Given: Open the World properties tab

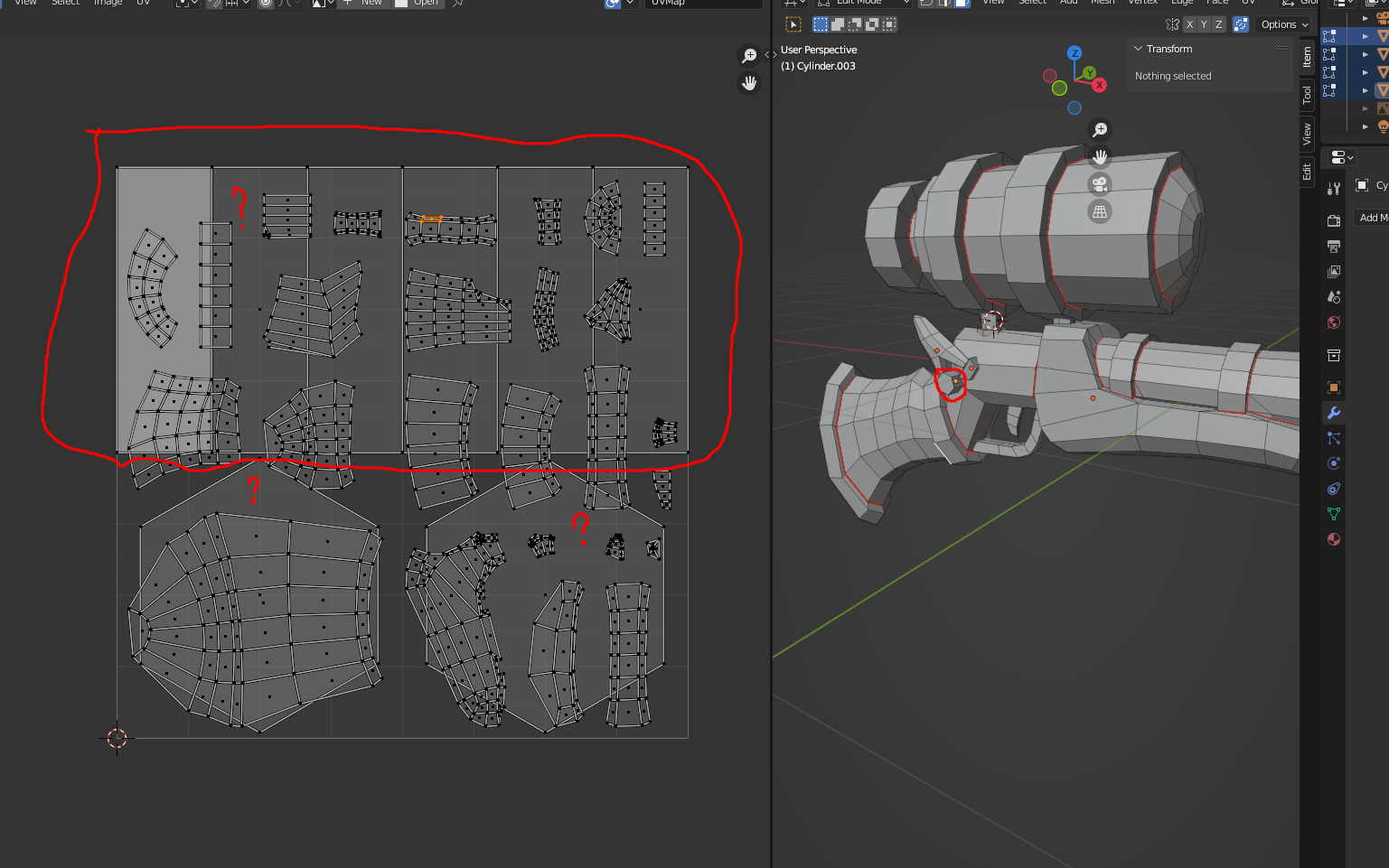Looking at the screenshot, I should 1333,322.
